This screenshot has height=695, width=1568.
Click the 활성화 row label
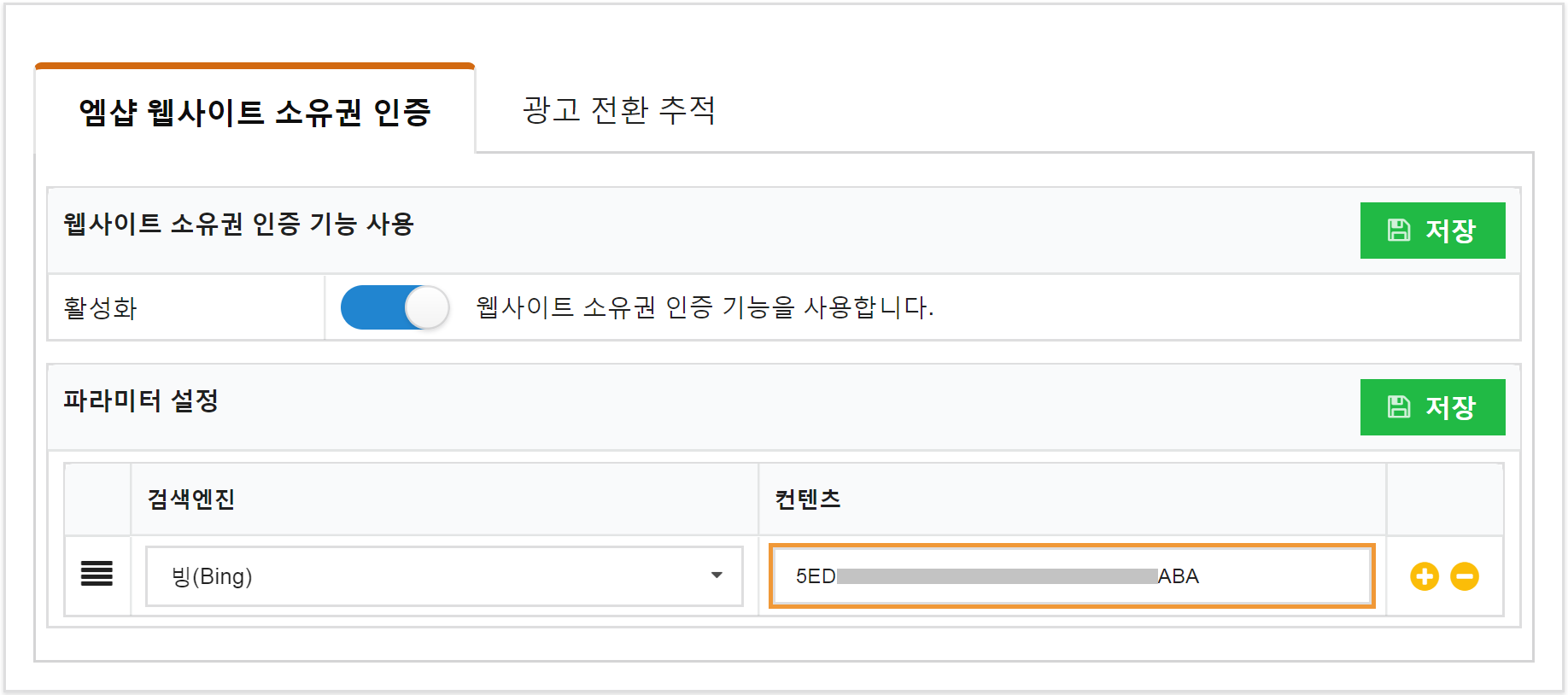click(101, 308)
